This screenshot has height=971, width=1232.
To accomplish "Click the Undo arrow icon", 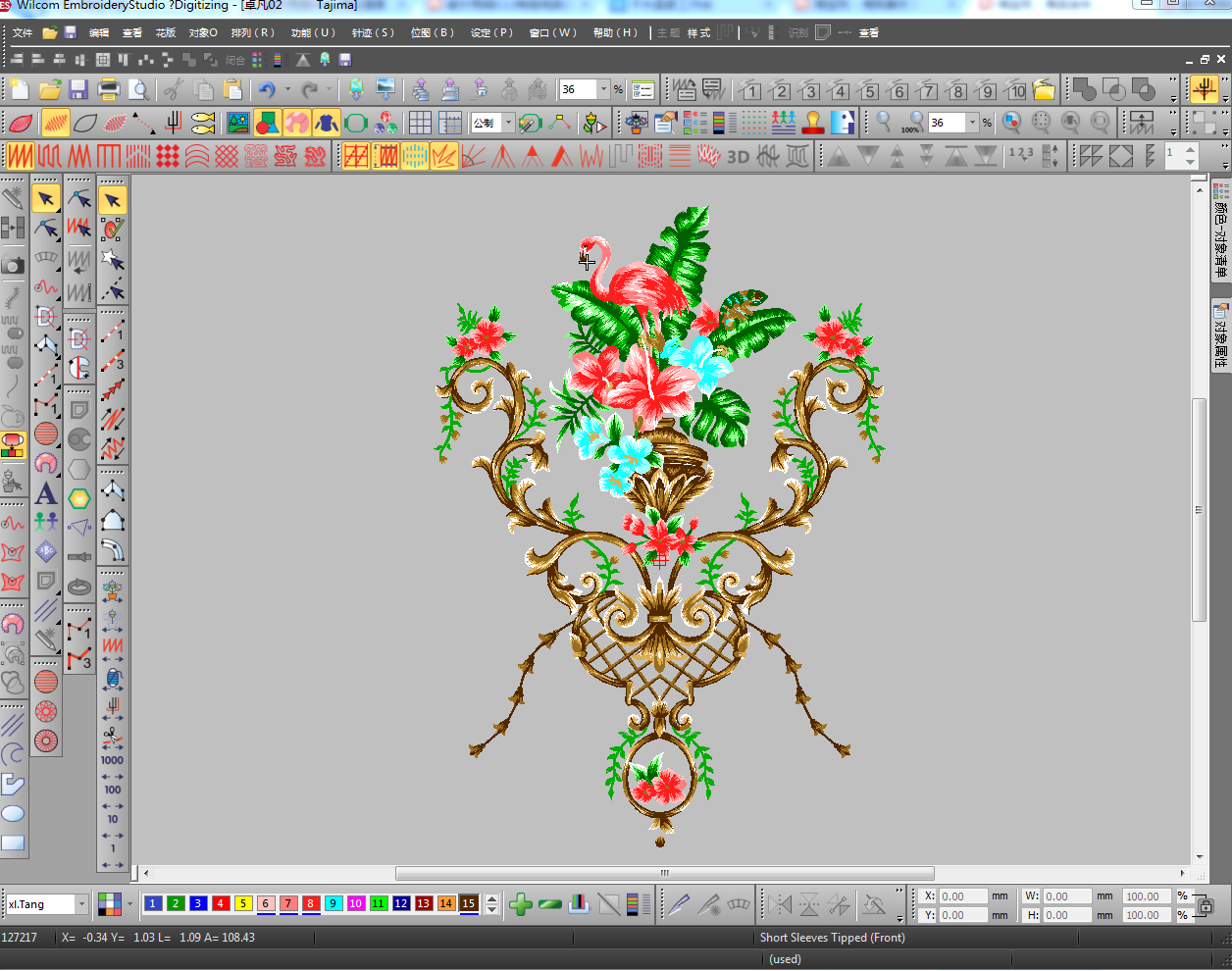I will pyautogui.click(x=267, y=90).
